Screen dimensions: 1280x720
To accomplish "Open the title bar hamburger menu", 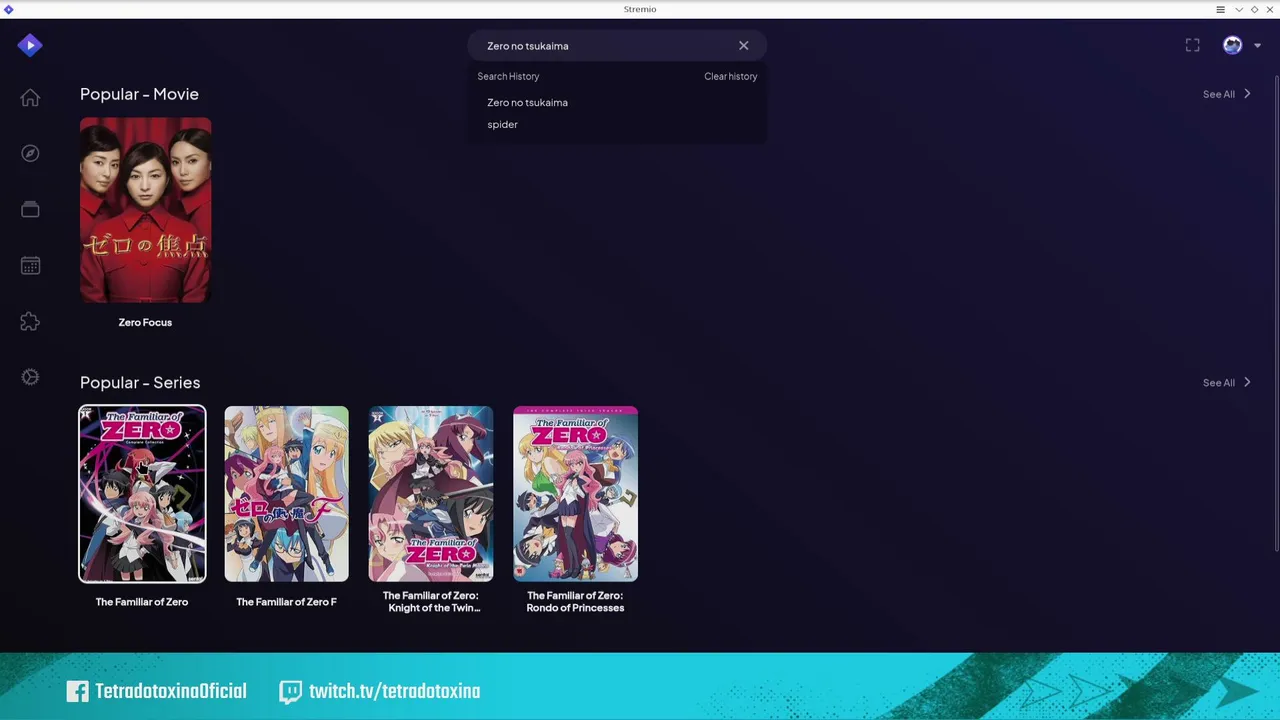I will 1220,9.
